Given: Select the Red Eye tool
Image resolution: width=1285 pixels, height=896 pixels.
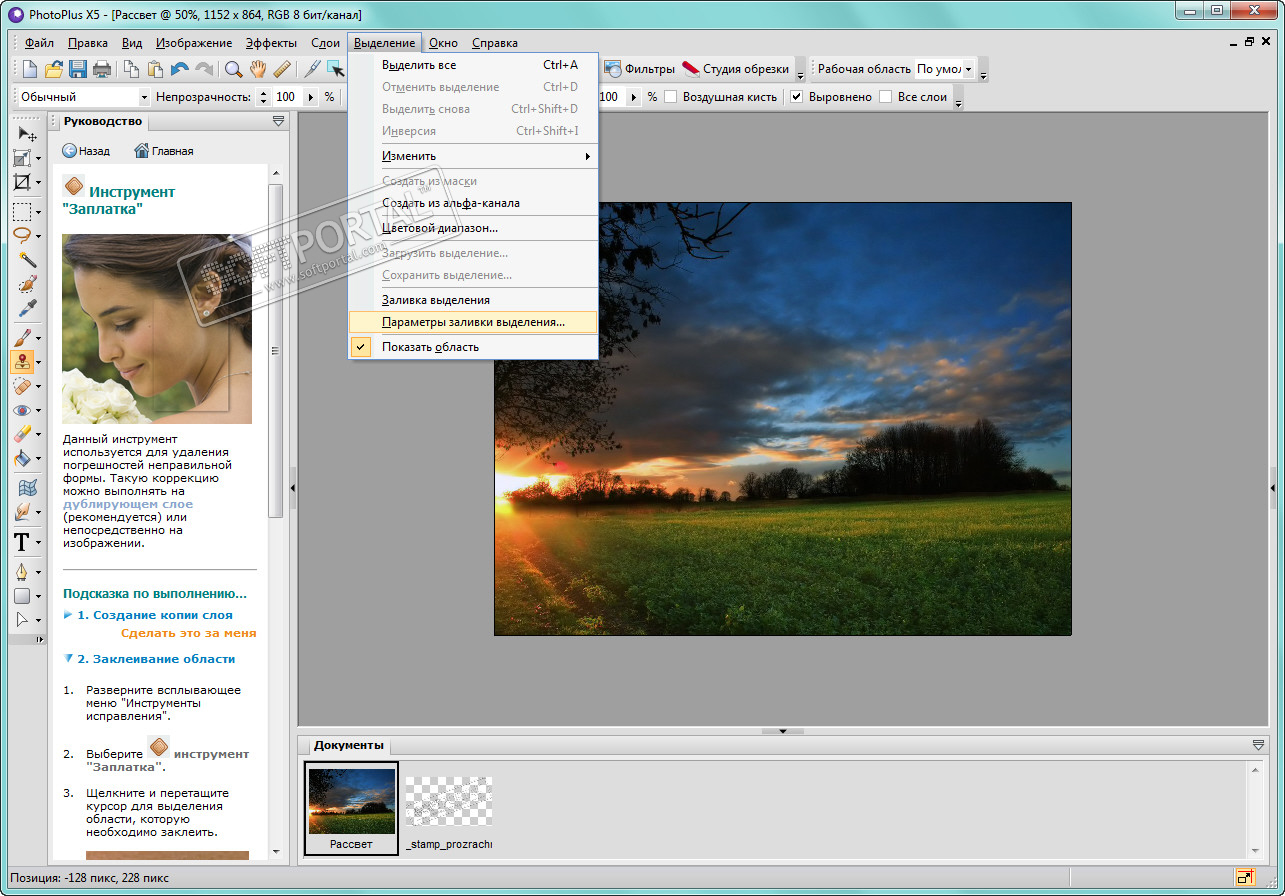Looking at the screenshot, I should [x=22, y=410].
